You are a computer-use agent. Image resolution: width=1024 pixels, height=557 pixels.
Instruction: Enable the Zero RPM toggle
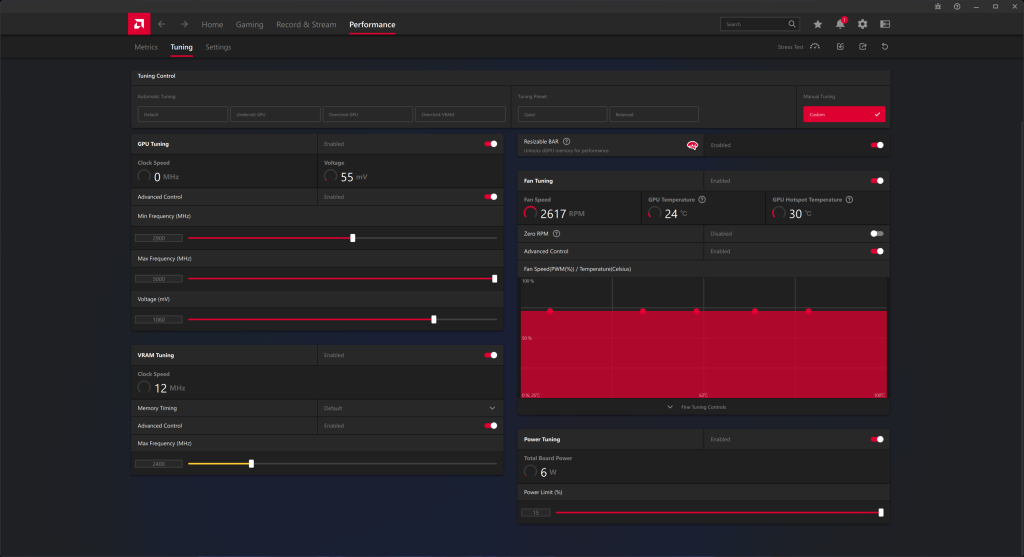pos(877,233)
